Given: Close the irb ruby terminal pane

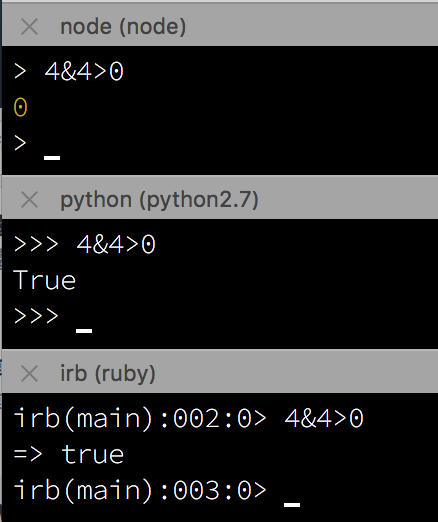Looking at the screenshot, I should click(29, 373).
